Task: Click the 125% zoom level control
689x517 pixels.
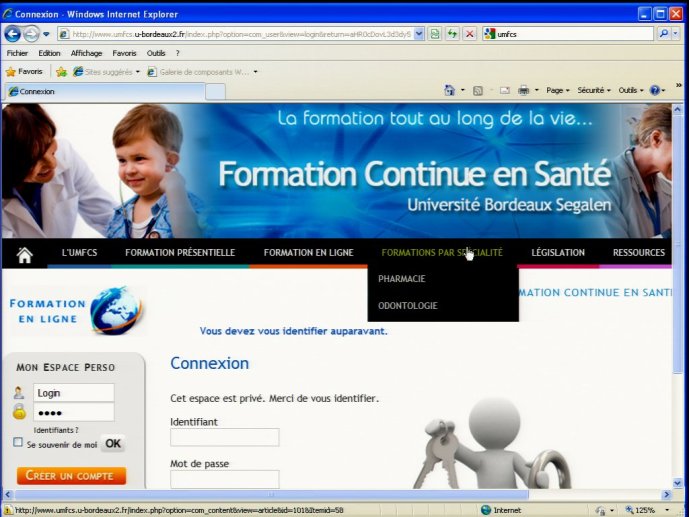Action: 648,510
